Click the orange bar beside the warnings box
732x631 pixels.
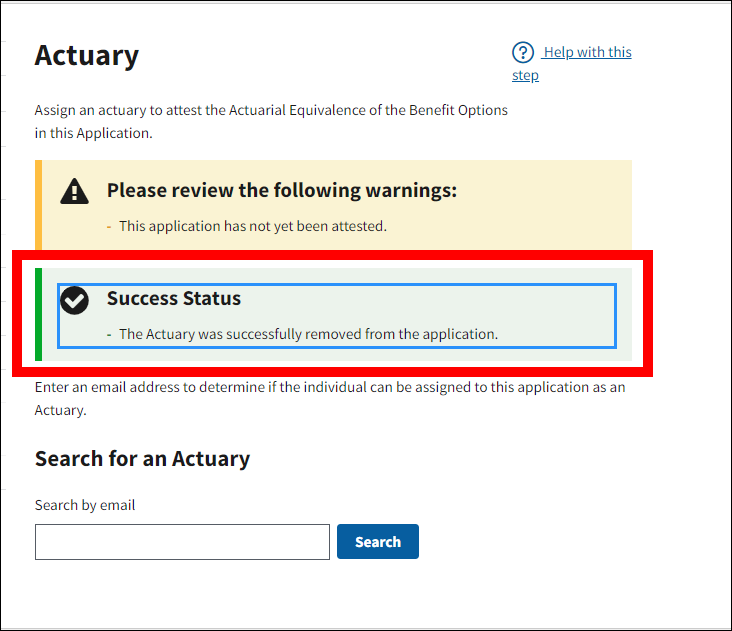point(38,204)
